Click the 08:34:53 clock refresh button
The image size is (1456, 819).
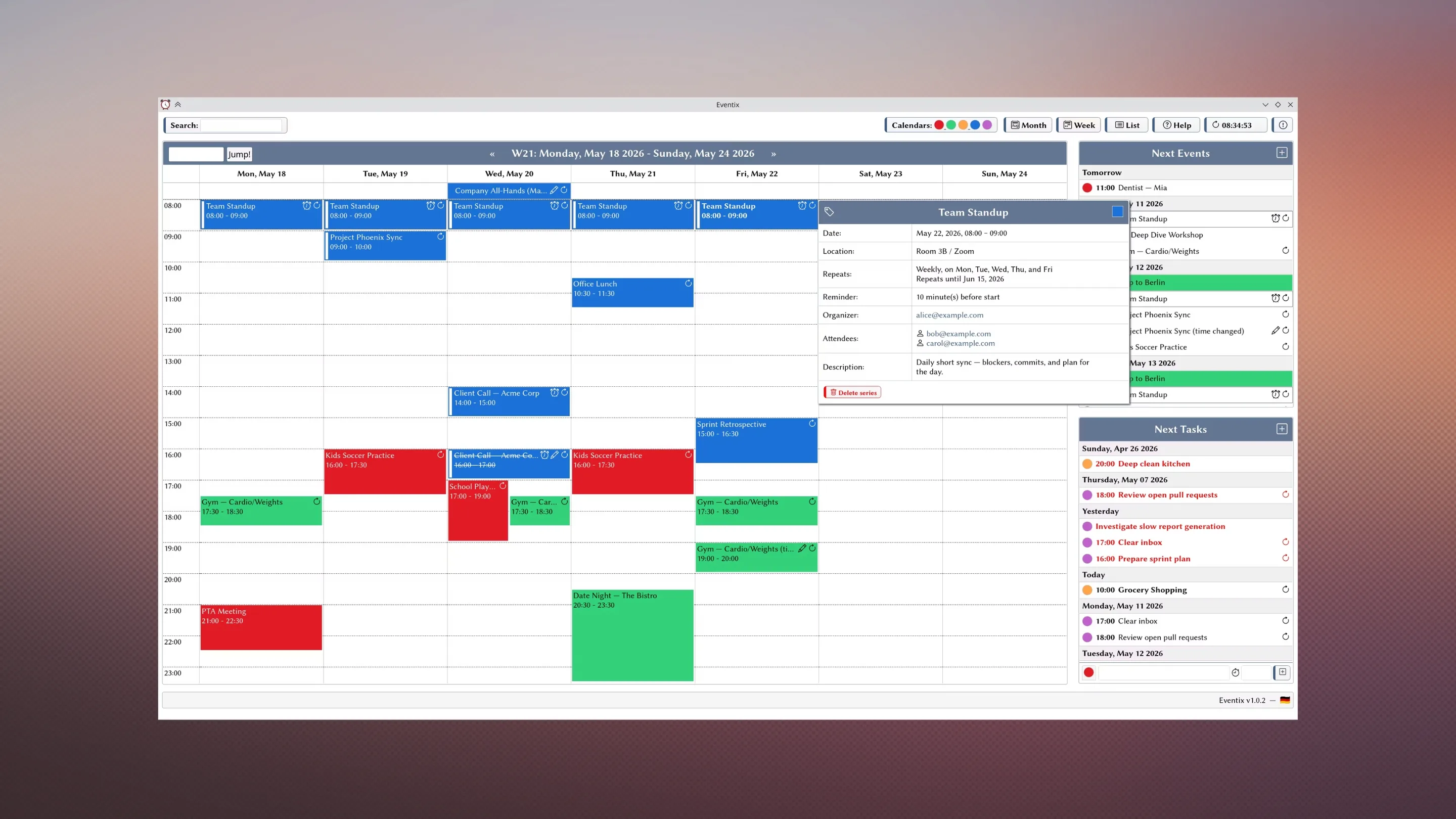(x=1236, y=125)
